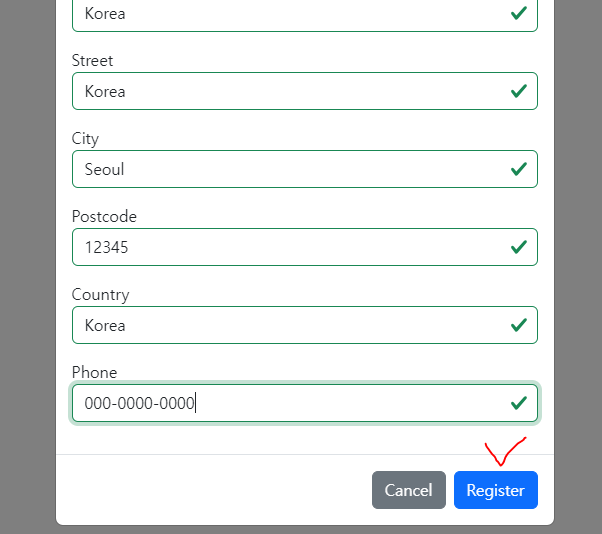The height and width of the screenshot is (534, 602).
Task: Click the Postcode label text
Action: (104, 217)
